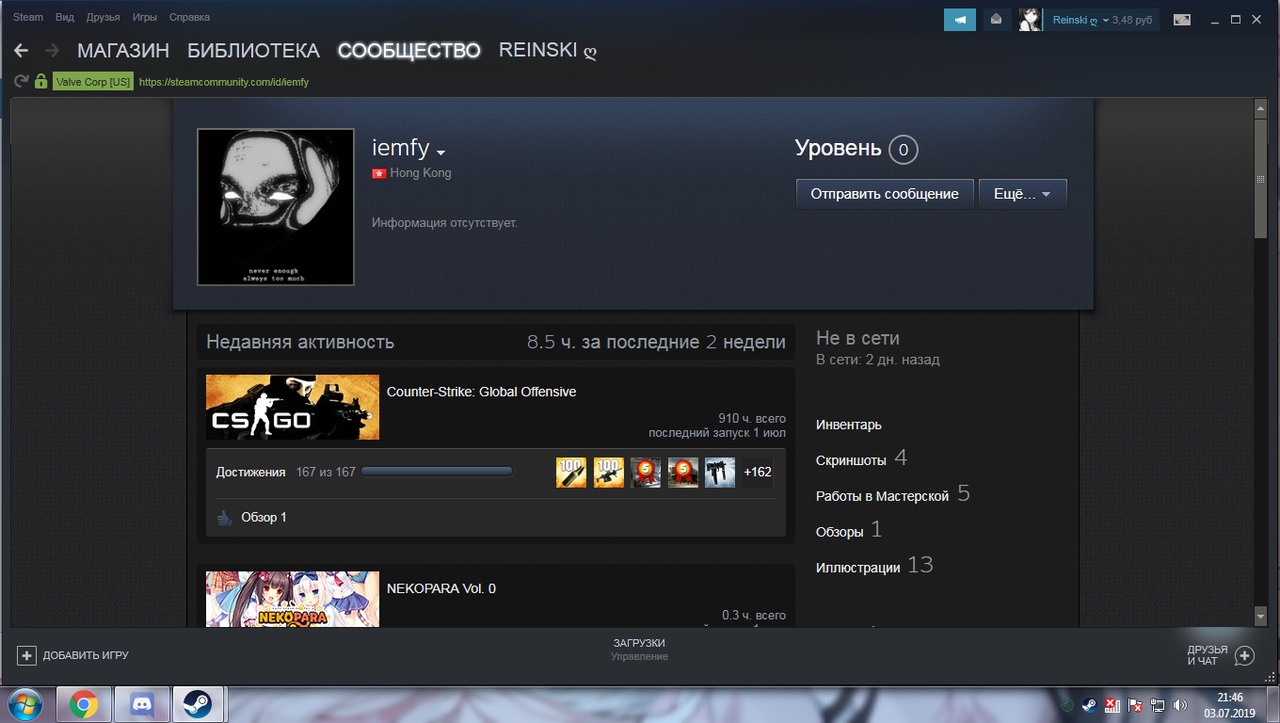This screenshot has width=1280, height=723.
Task: Open the Counter-Strike: Global Offensive title link
Action: [481, 392]
